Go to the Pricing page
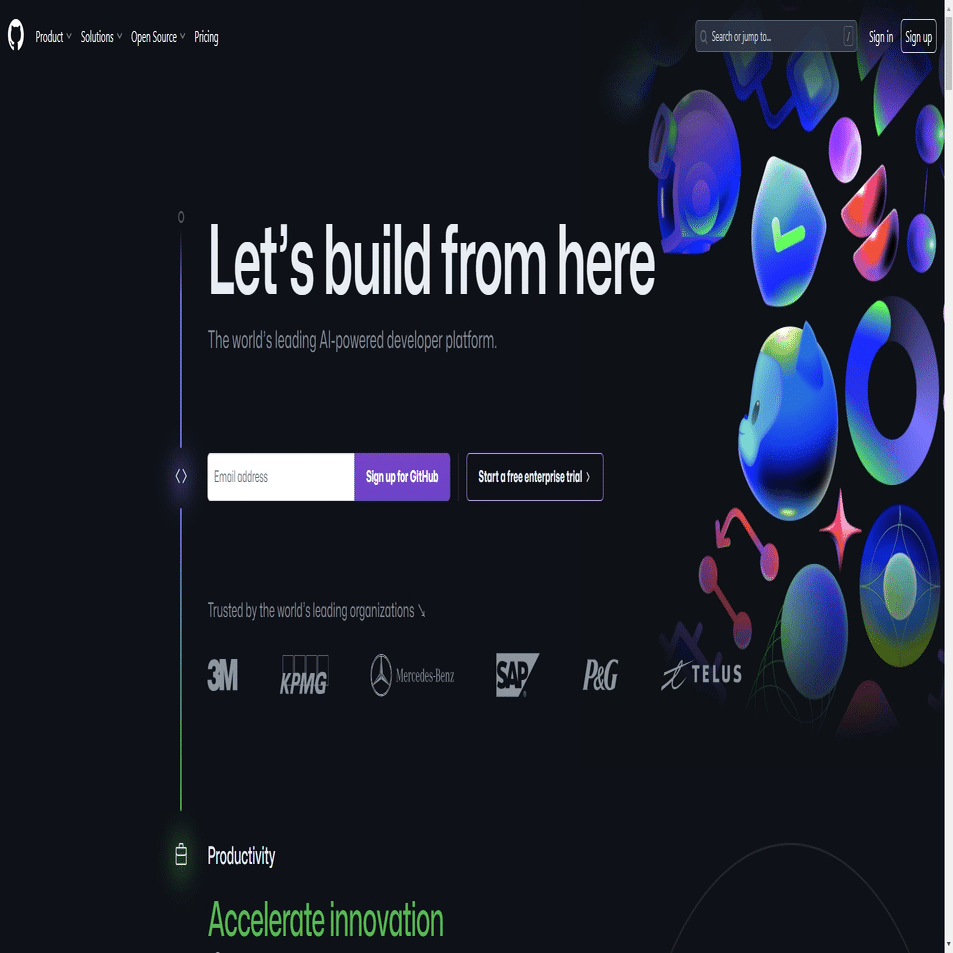Screen dimensions: 953x953 click(206, 37)
